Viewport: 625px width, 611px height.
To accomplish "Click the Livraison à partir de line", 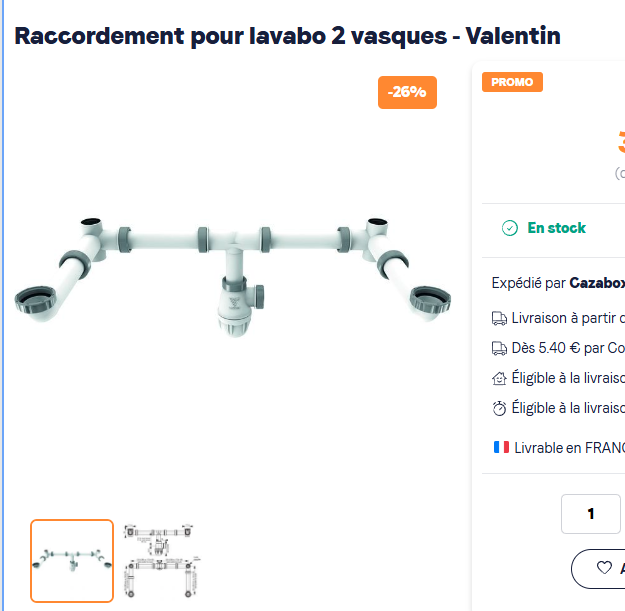I will click(568, 318).
